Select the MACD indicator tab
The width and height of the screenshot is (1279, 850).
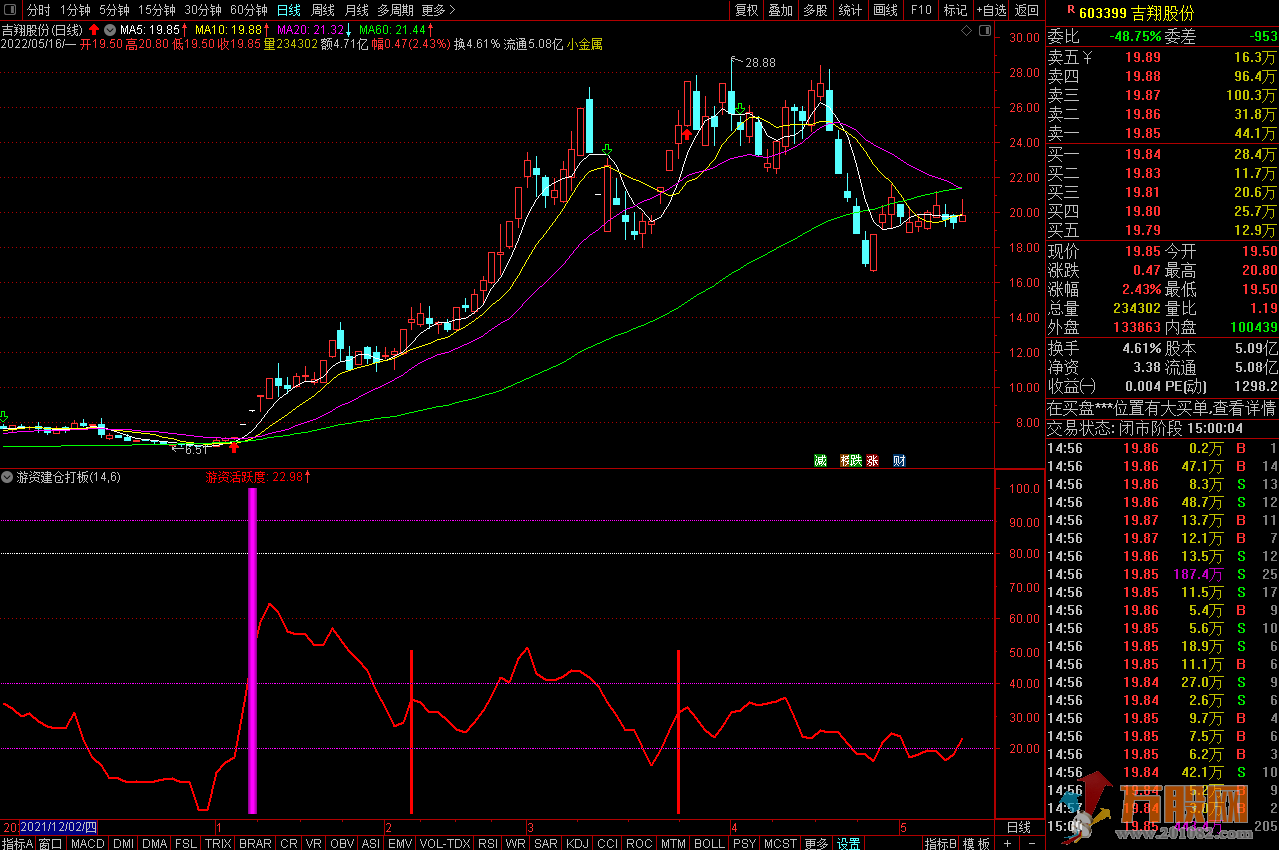(x=87, y=844)
